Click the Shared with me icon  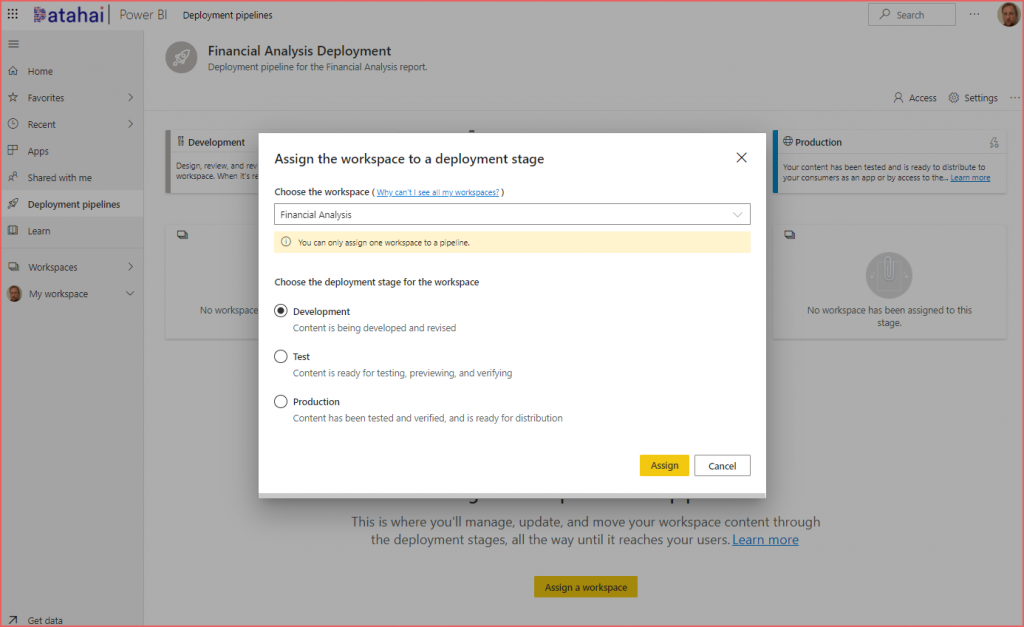[13, 177]
